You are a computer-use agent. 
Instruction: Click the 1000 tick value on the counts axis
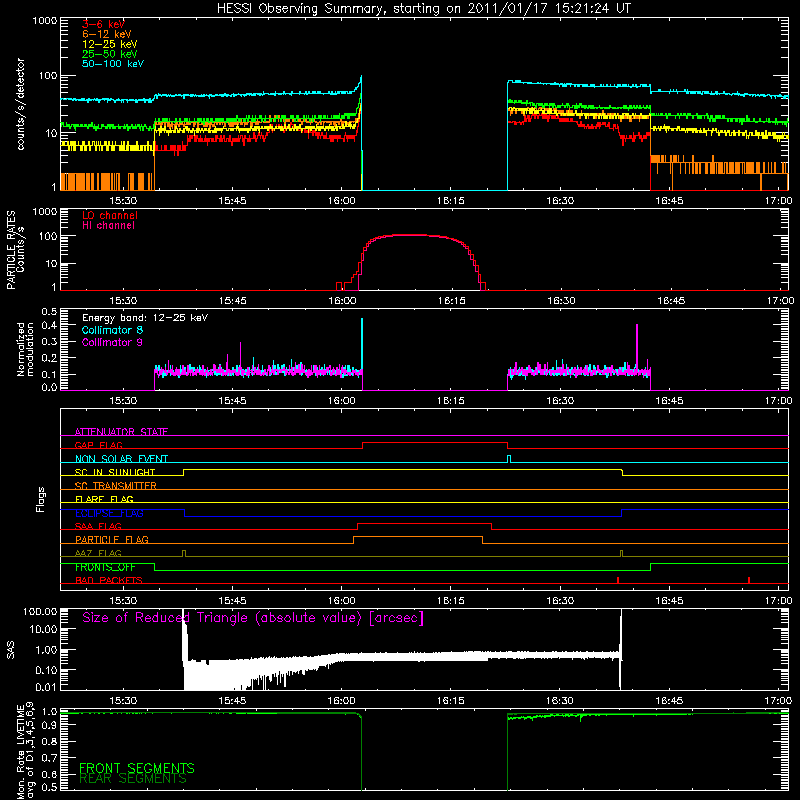44,21
